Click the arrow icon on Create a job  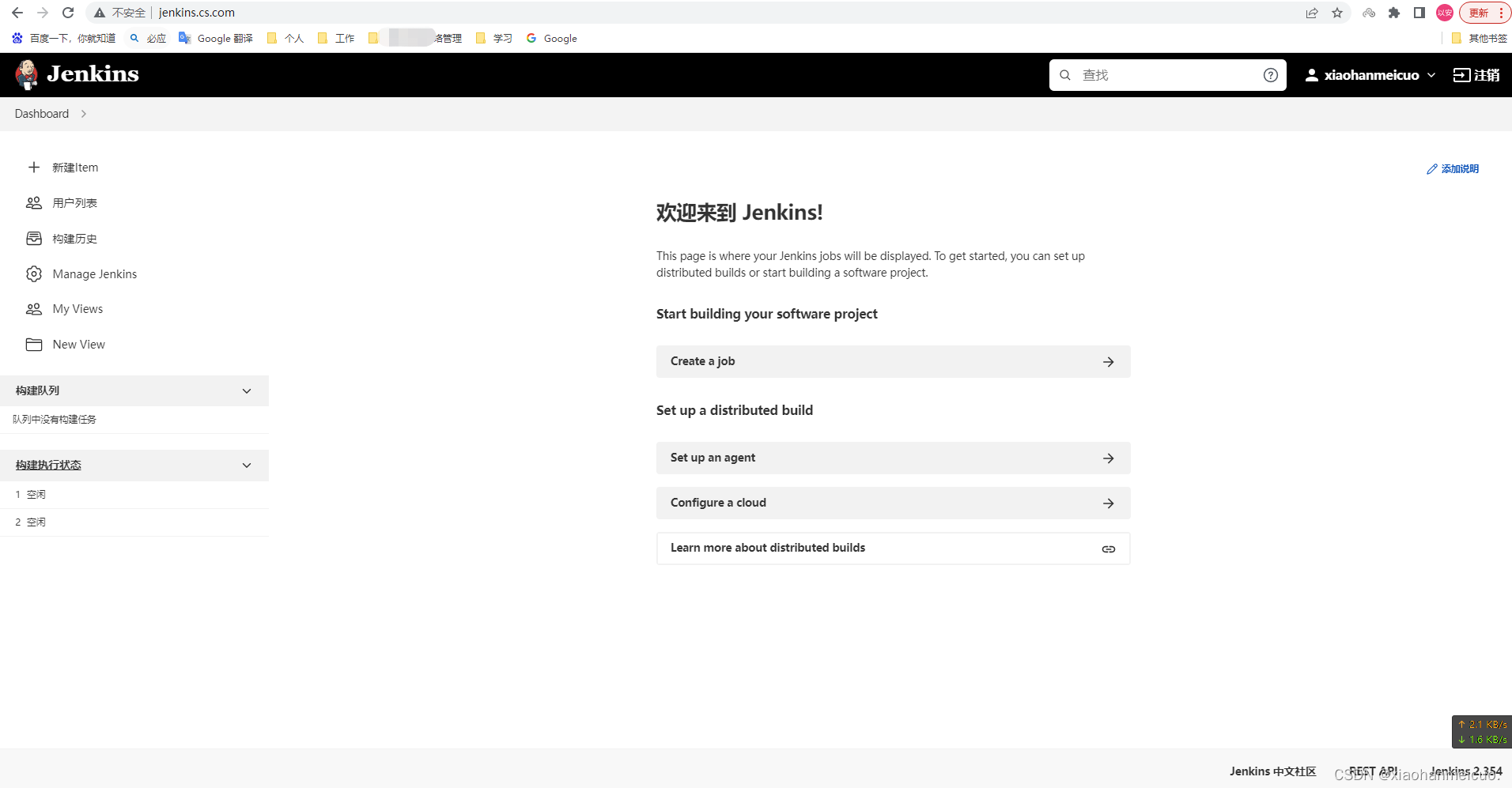1109,362
